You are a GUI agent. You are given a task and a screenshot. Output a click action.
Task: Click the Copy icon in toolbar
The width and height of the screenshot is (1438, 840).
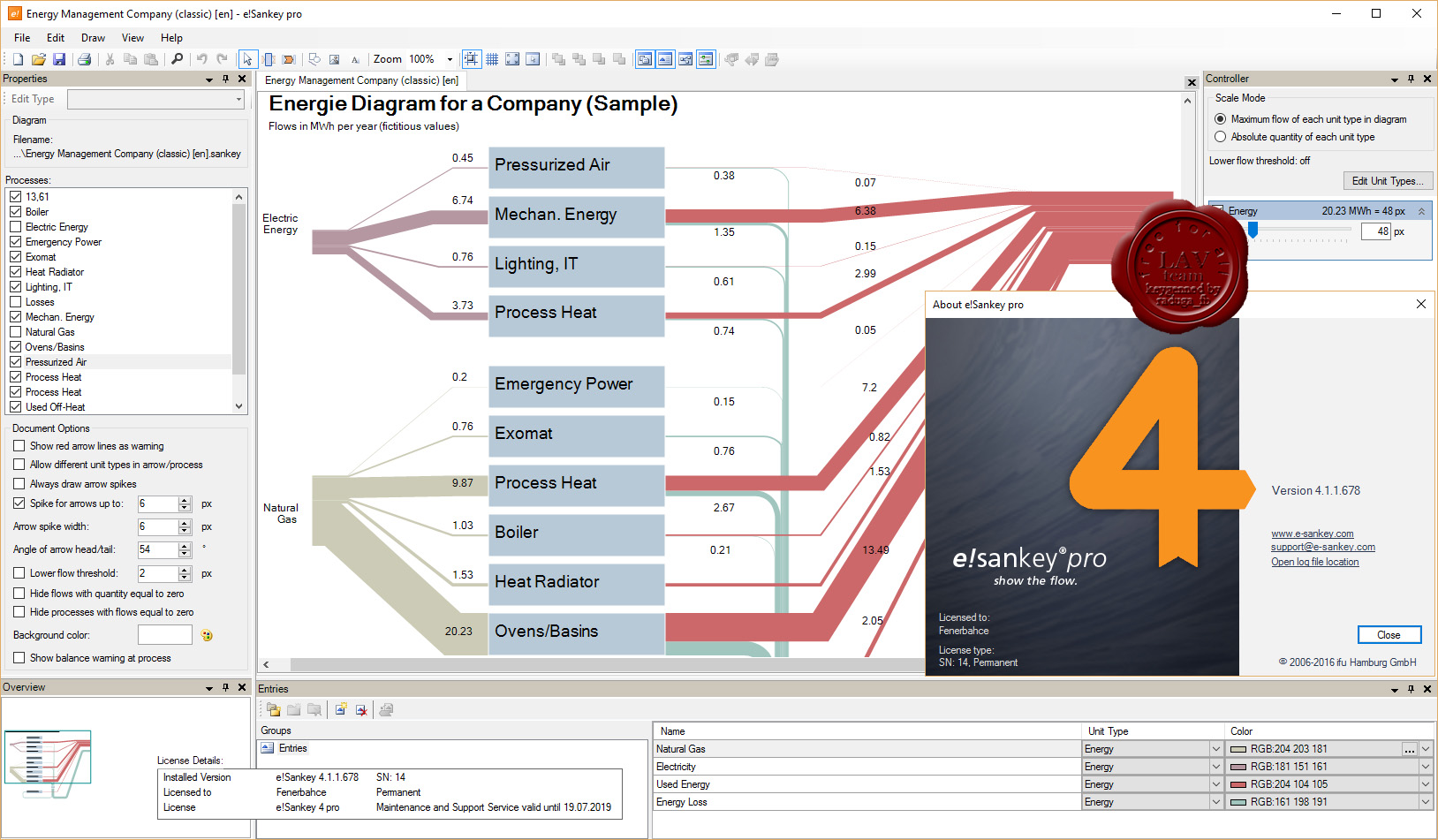point(130,59)
